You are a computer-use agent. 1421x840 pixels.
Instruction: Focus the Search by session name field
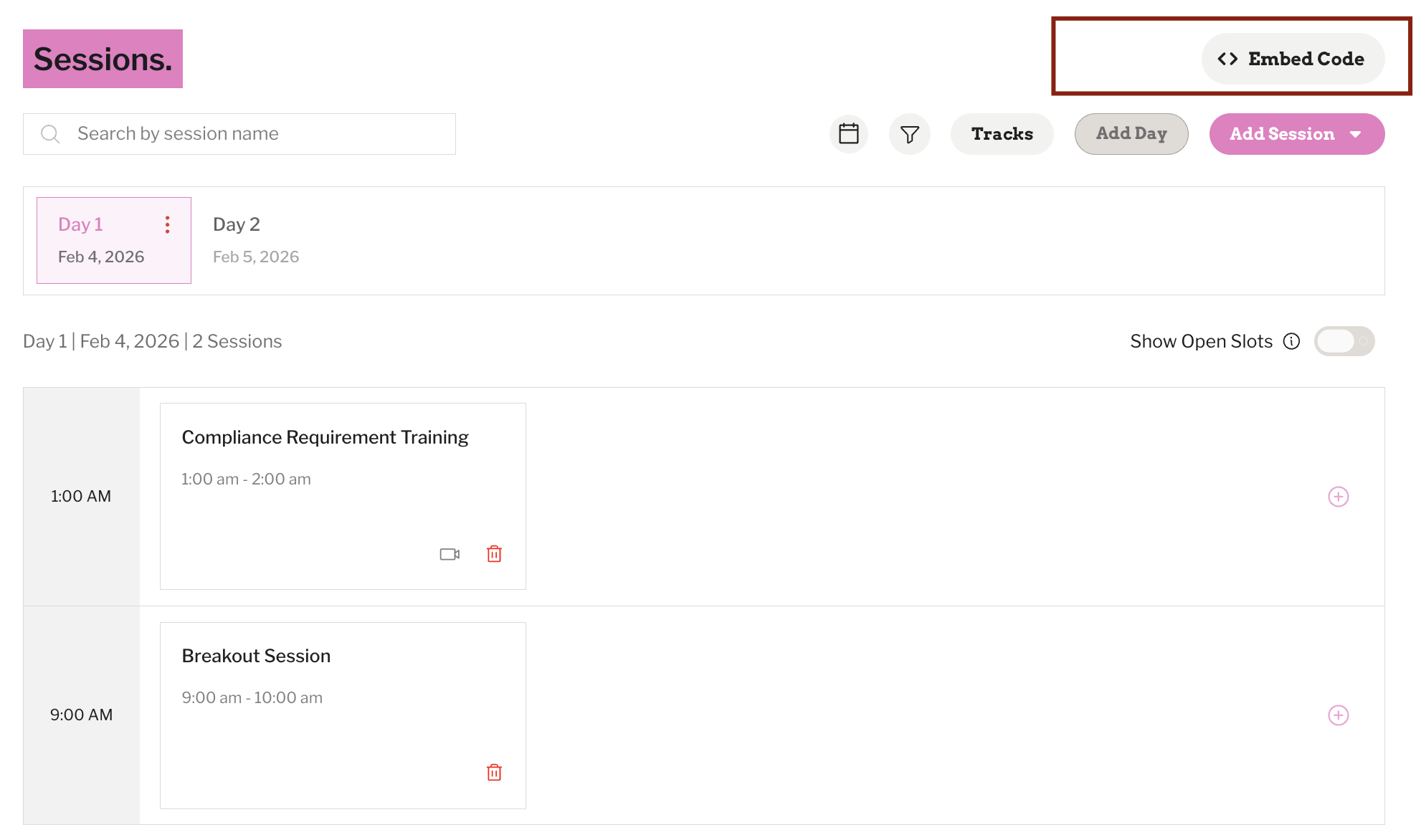[239, 134]
